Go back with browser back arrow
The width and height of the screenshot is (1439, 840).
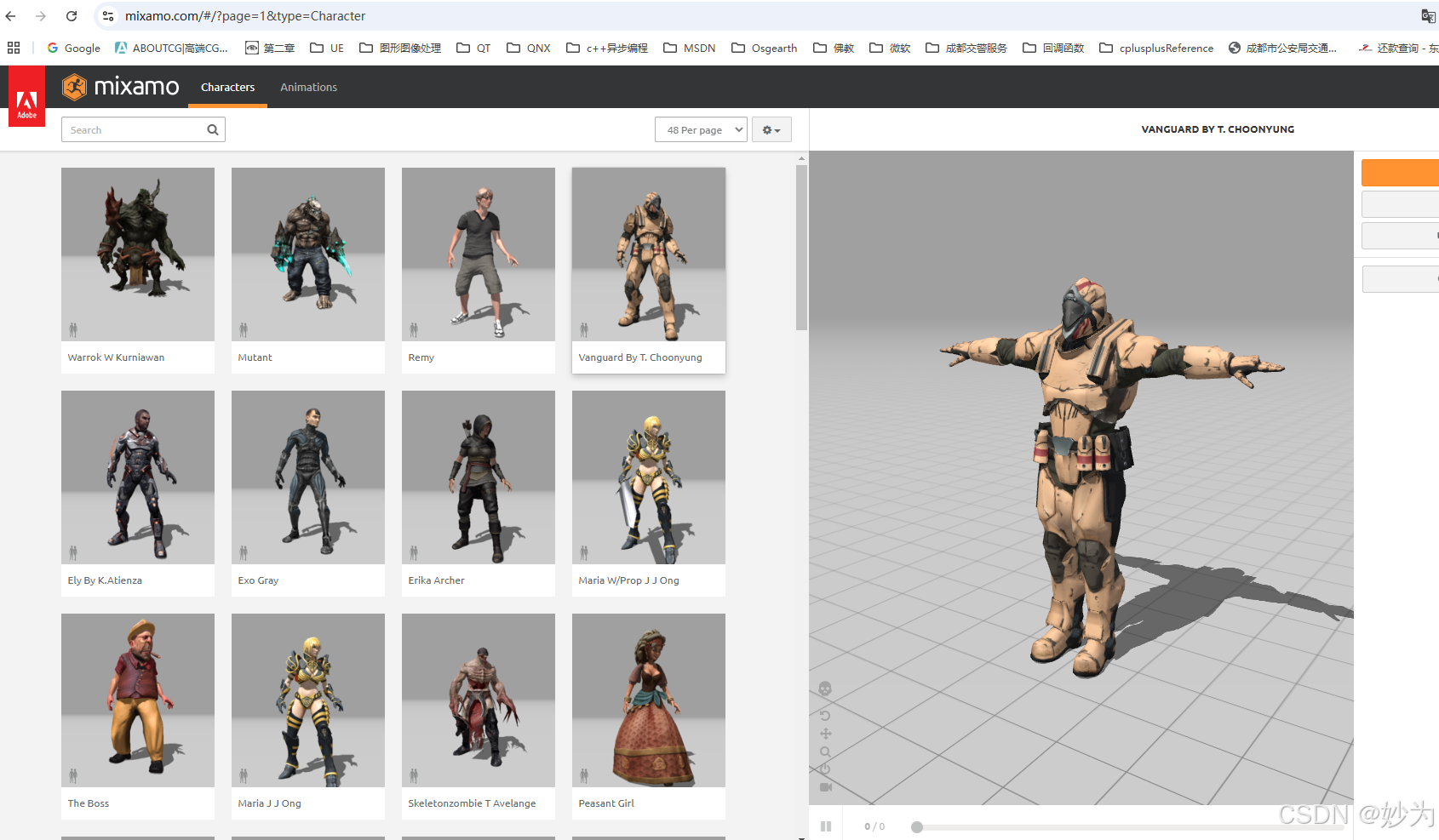coord(11,16)
